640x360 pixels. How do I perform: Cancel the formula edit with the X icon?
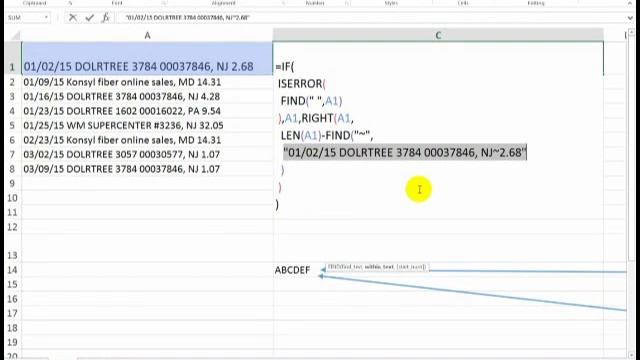(x=73, y=18)
